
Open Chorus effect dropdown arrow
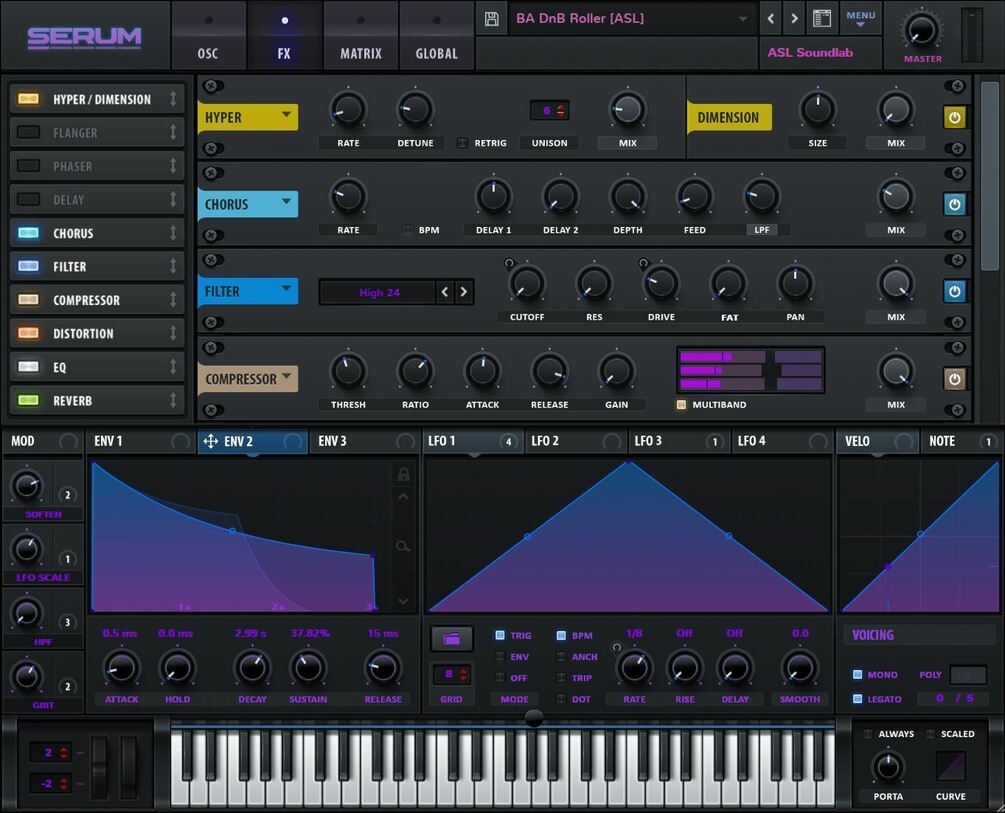pos(286,201)
